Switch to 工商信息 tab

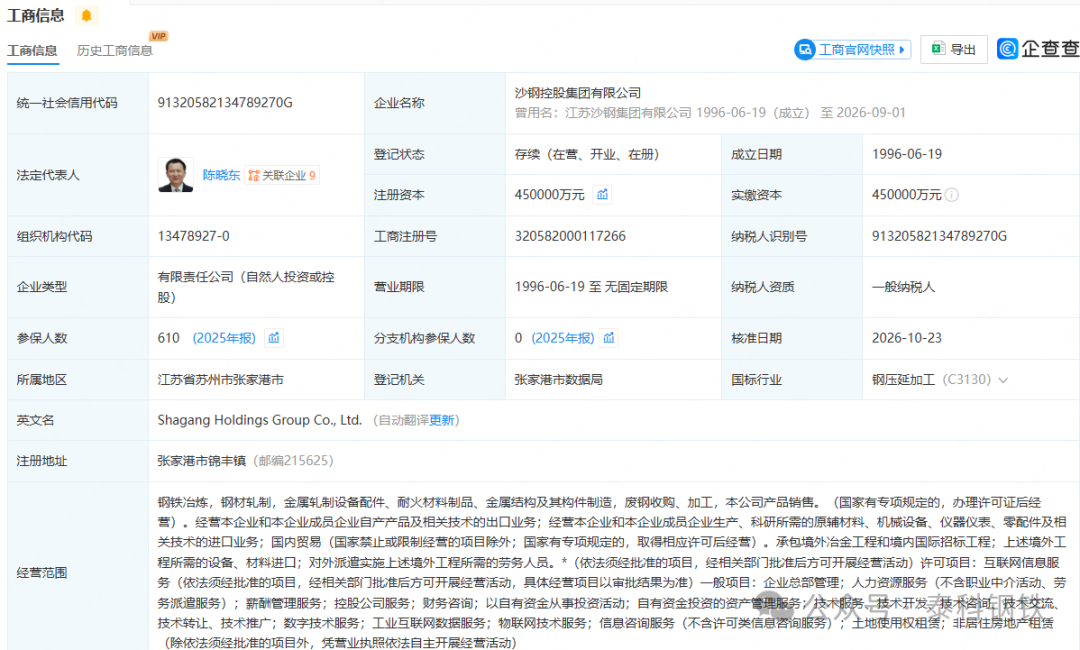(x=32, y=50)
